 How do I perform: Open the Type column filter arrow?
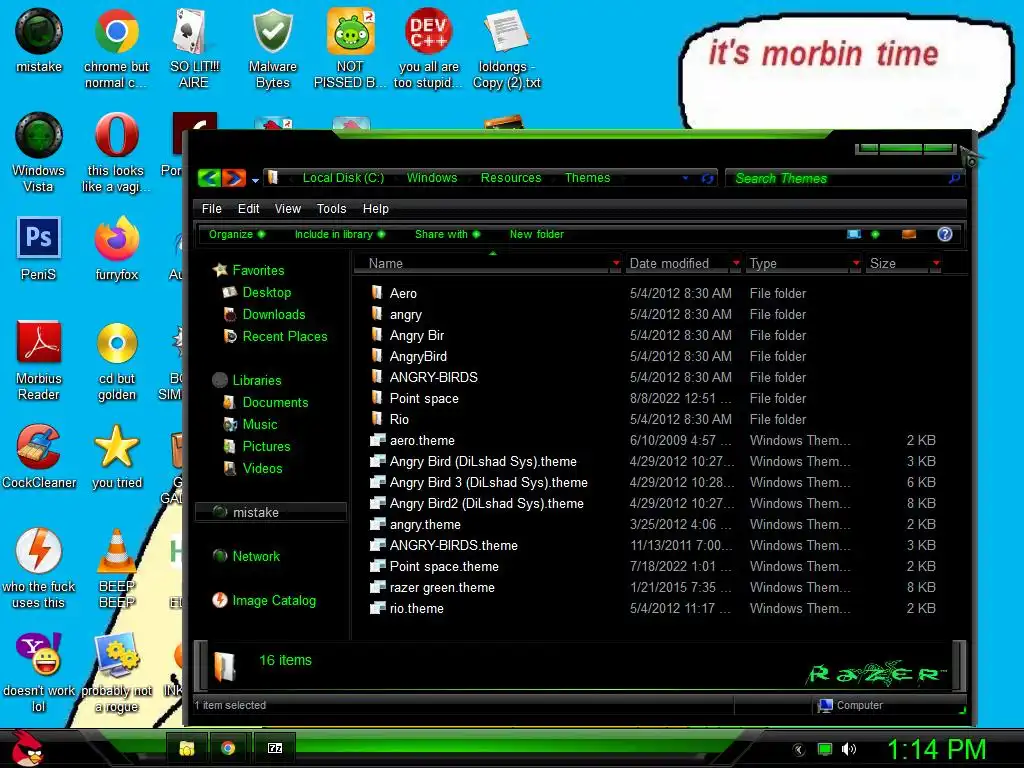point(856,263)
